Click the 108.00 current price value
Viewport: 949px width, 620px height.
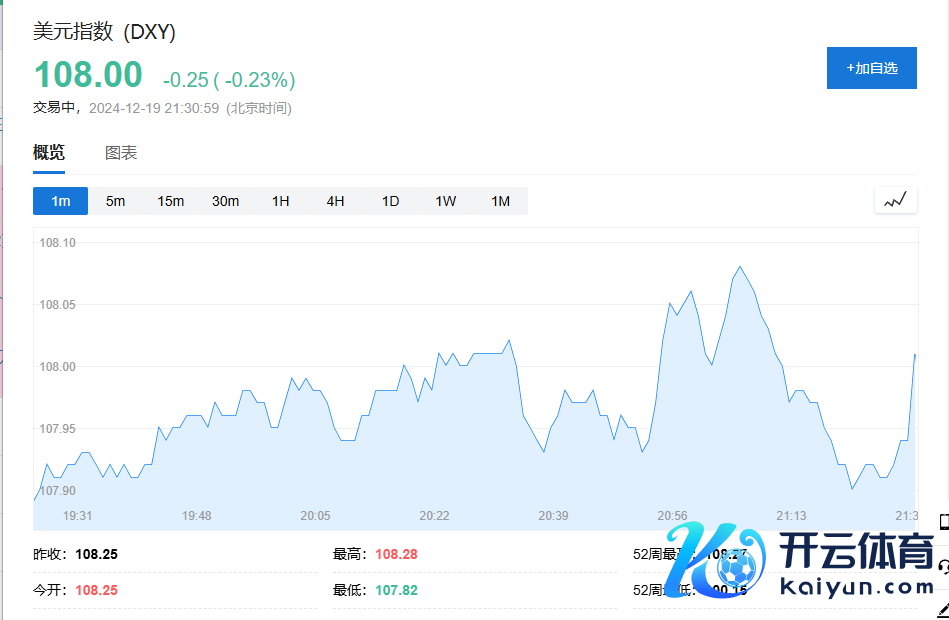(x=88, y=75)
